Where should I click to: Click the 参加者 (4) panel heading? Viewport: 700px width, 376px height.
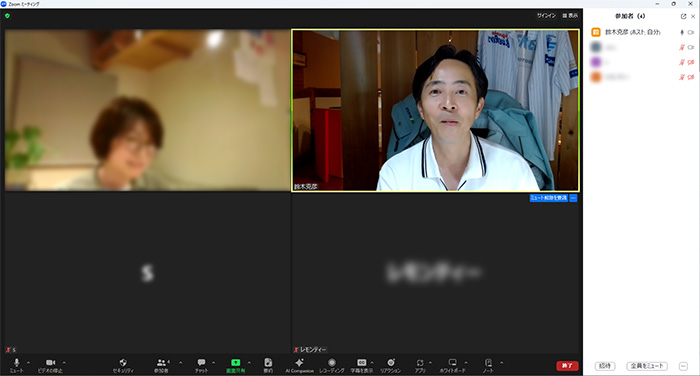point(630,16)
